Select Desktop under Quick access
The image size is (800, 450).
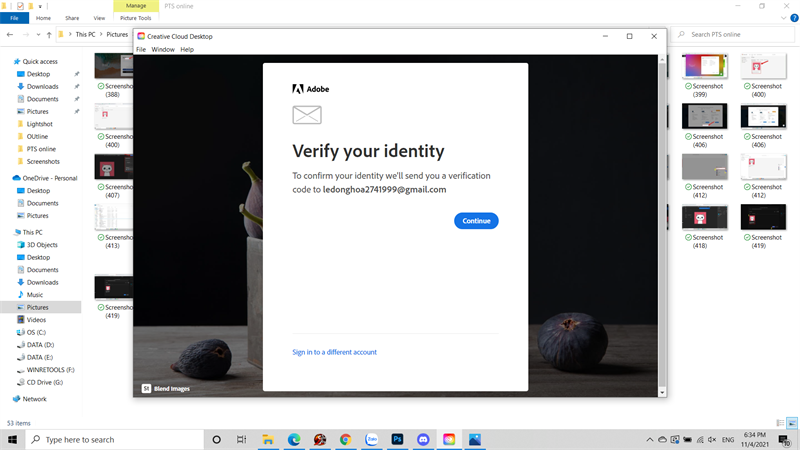[x=38, y=74]
